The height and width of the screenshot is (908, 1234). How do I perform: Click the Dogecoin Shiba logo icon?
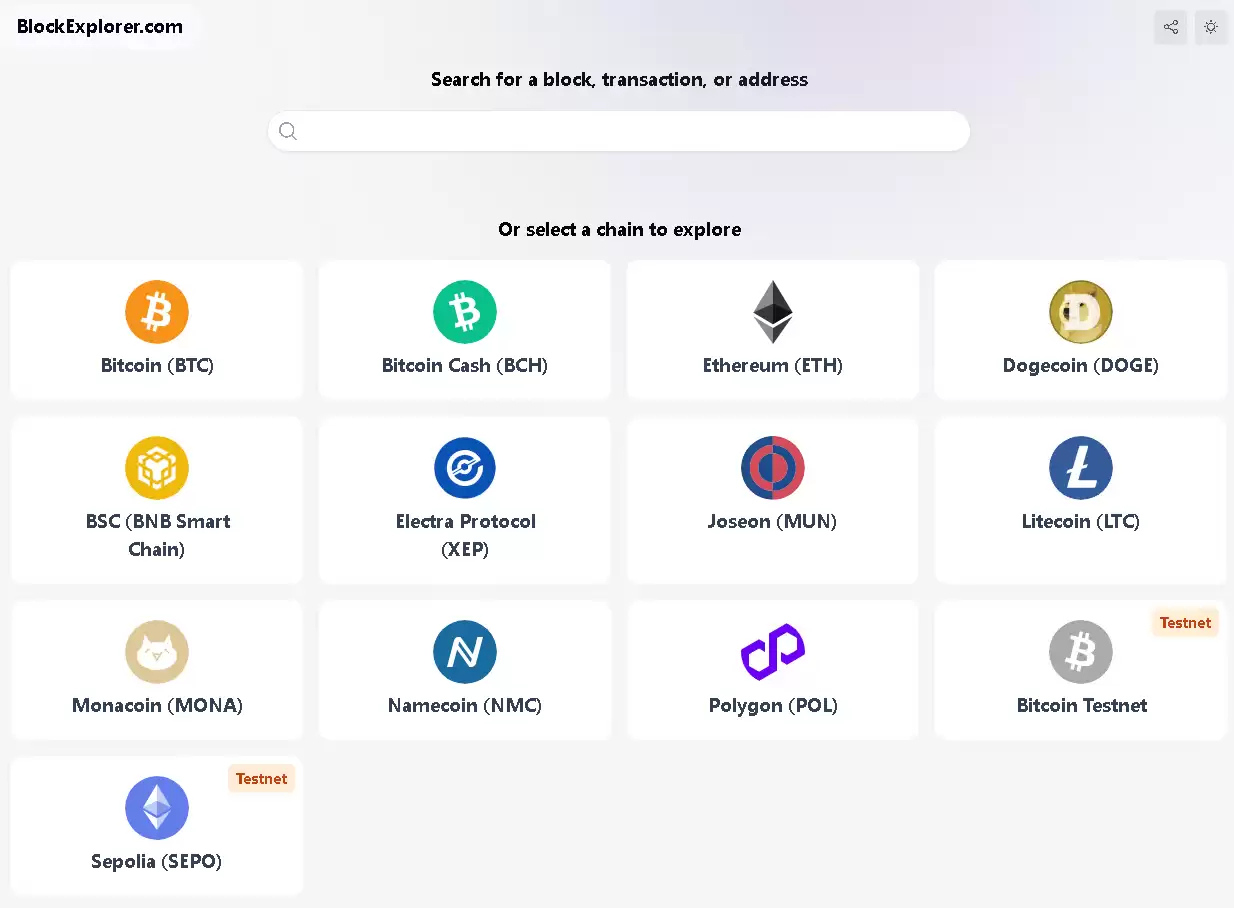pyautogui.click(x=1081, y=312)
